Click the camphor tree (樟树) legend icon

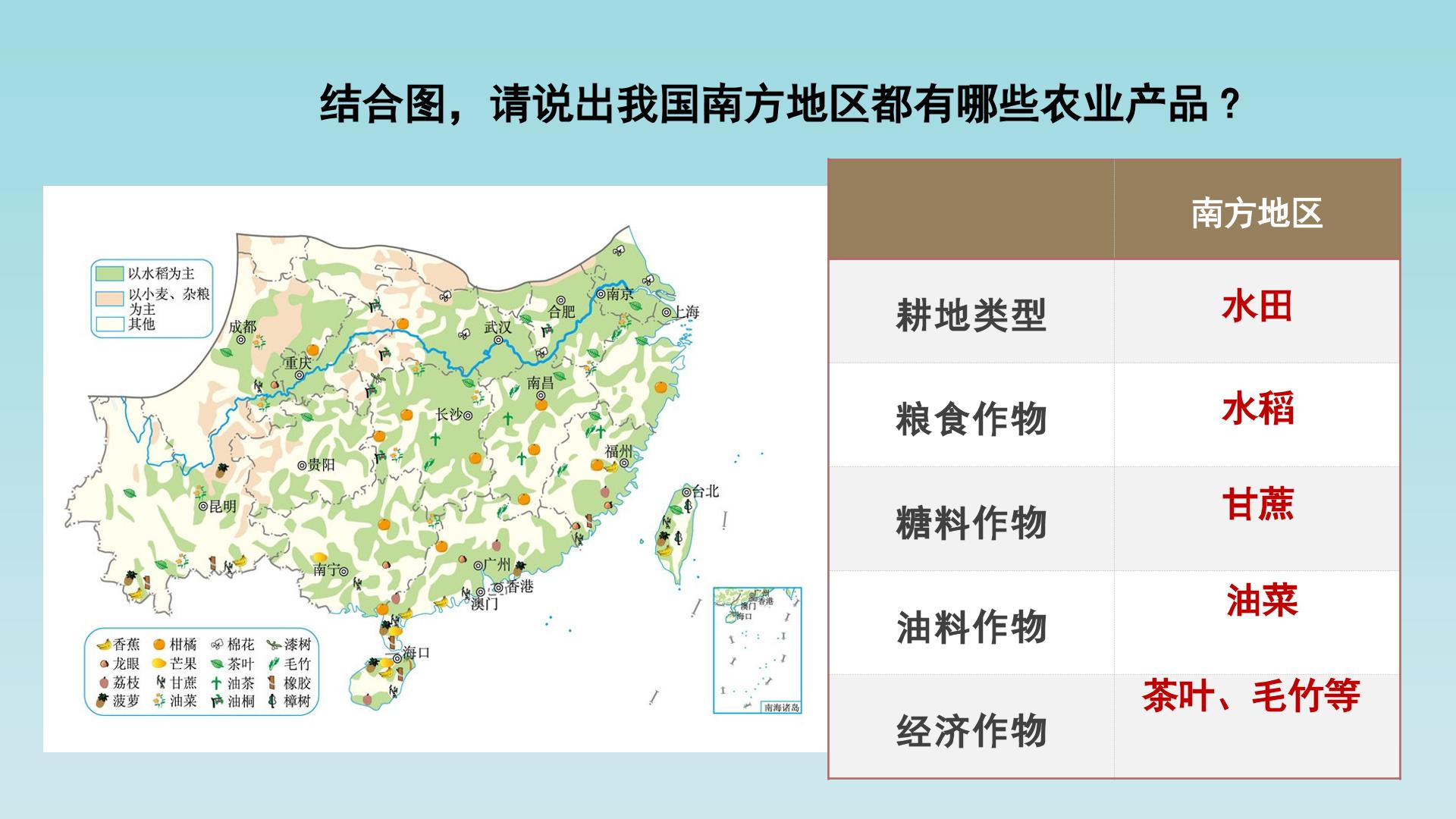click(x=272, y=701)
